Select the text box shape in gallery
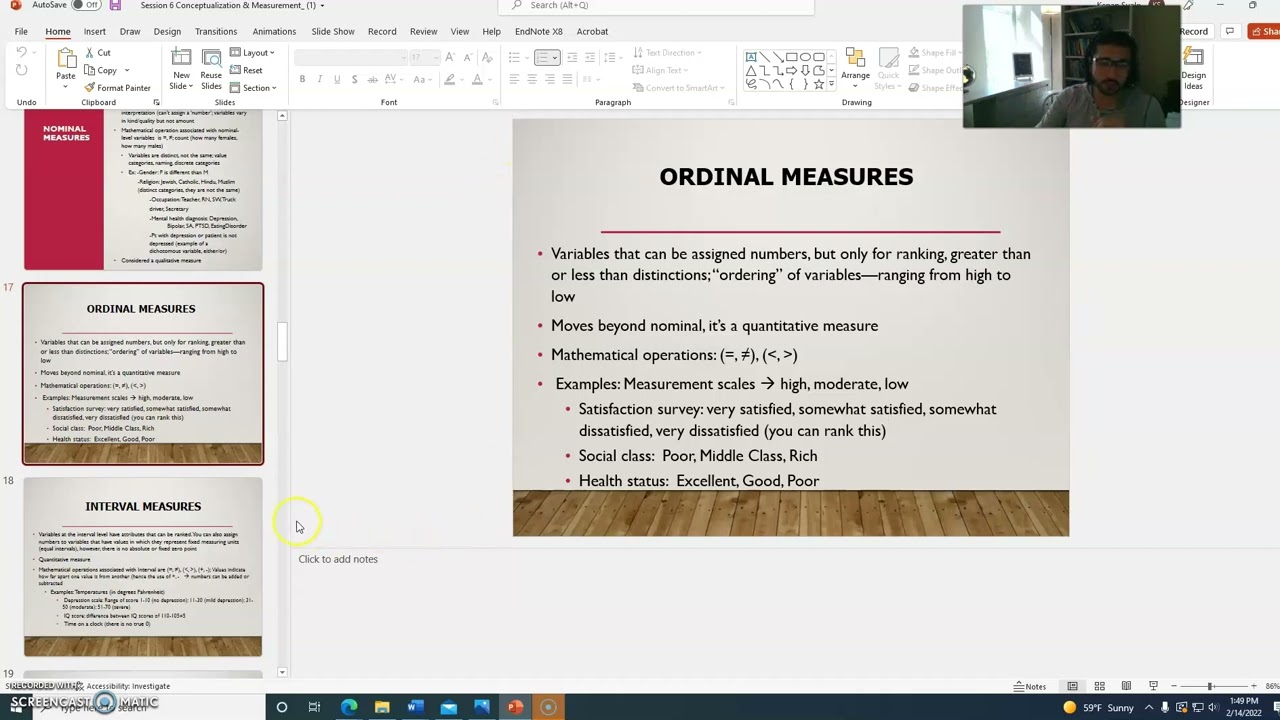 pyautogui.click(x=751, y=57)
